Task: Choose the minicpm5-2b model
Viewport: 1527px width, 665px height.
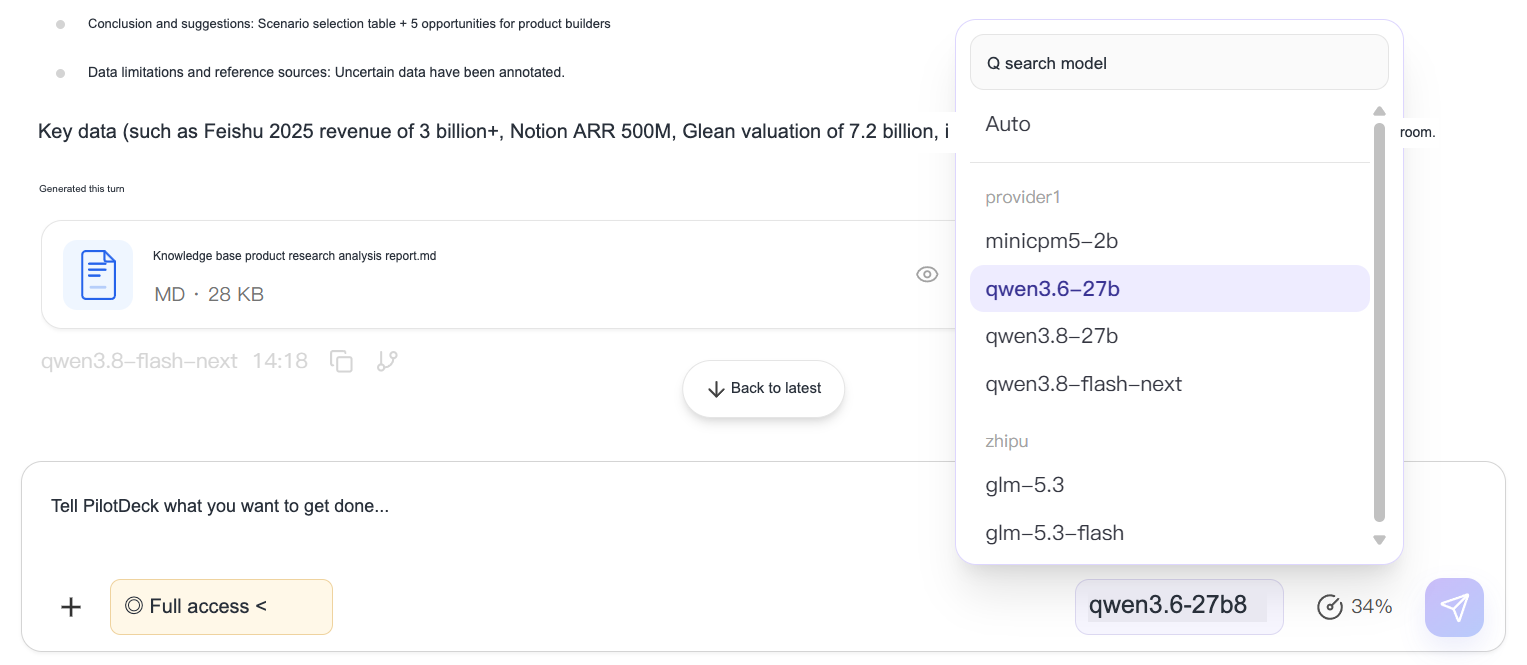Action: [1169, 241]
